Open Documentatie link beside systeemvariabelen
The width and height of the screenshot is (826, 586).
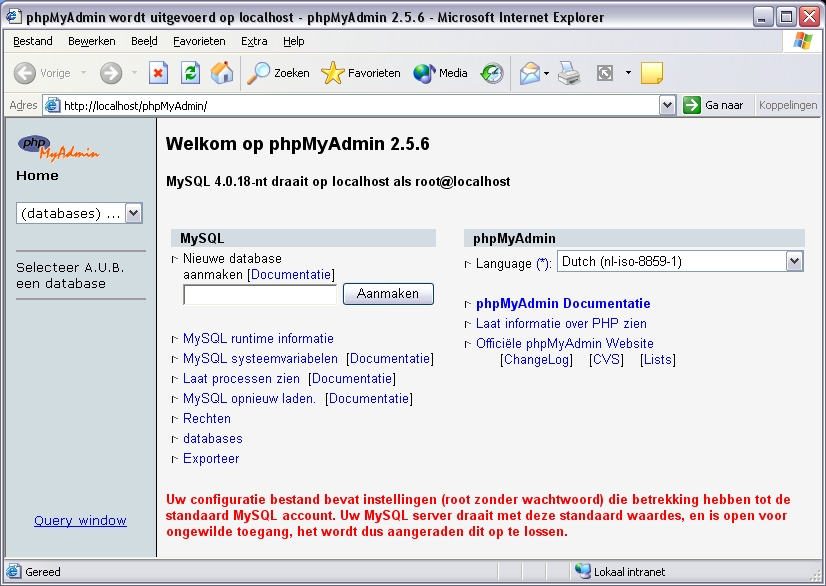390,358
